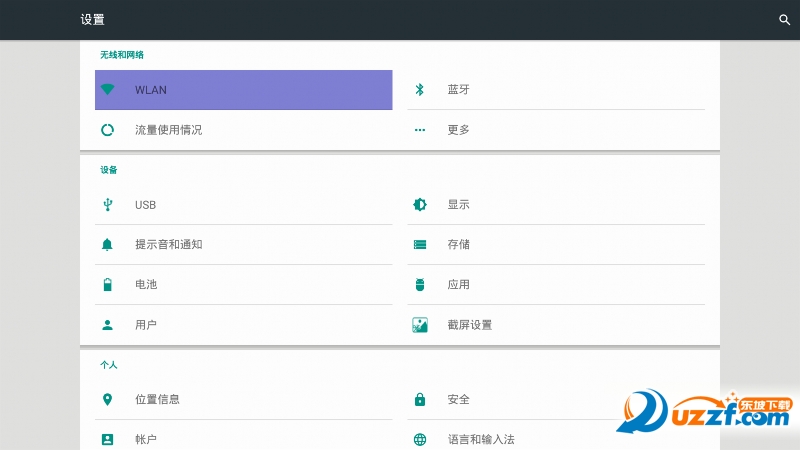
Task: Click the storage icon
Action: [x=420, y=245]
